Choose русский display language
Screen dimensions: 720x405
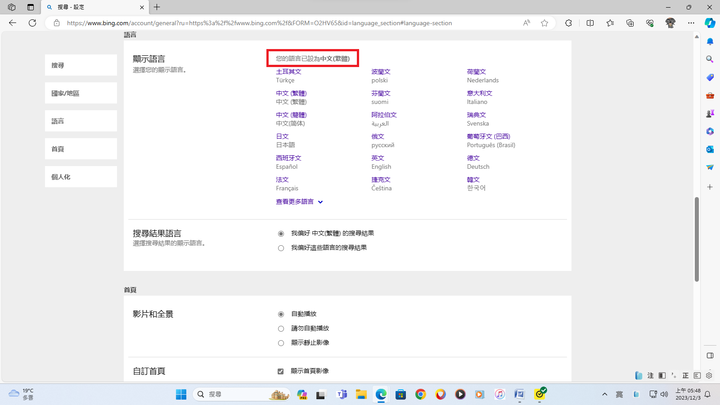pyautogui.click(x=377, y=136)
